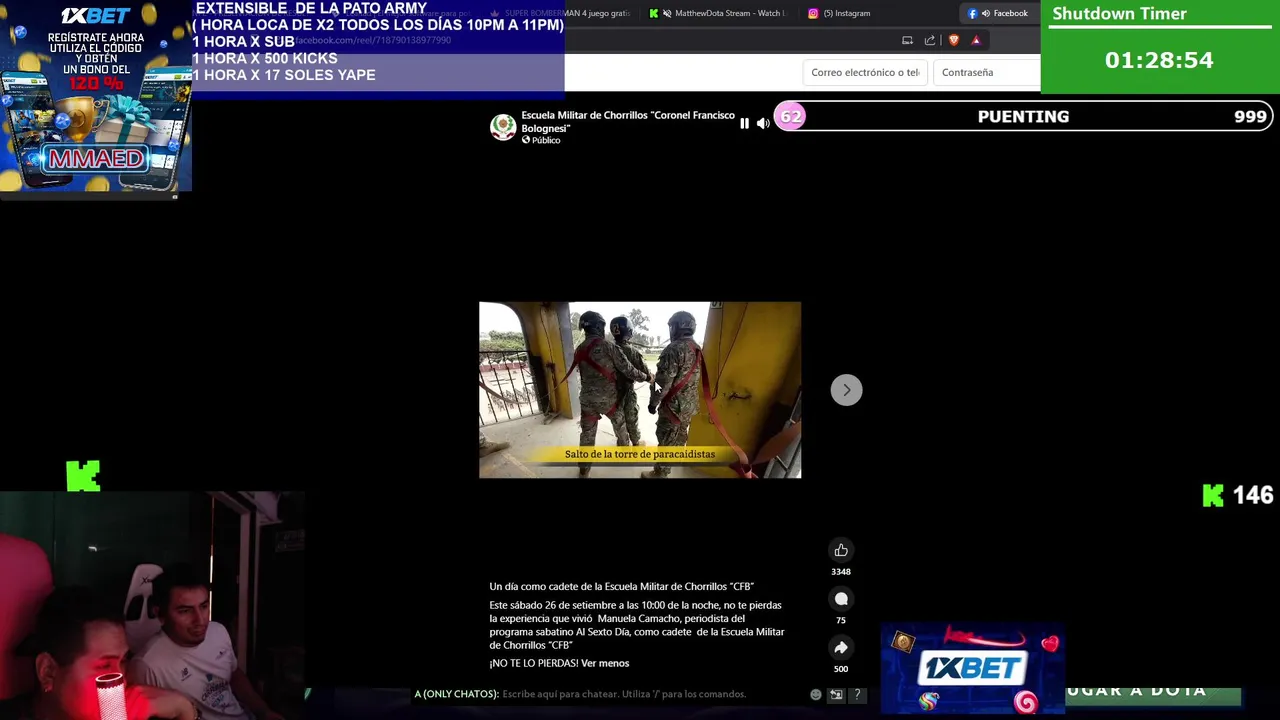Click the 1XBET candy logo banner
Viewport: 1280px width, 720px height.
click(972, 669)
